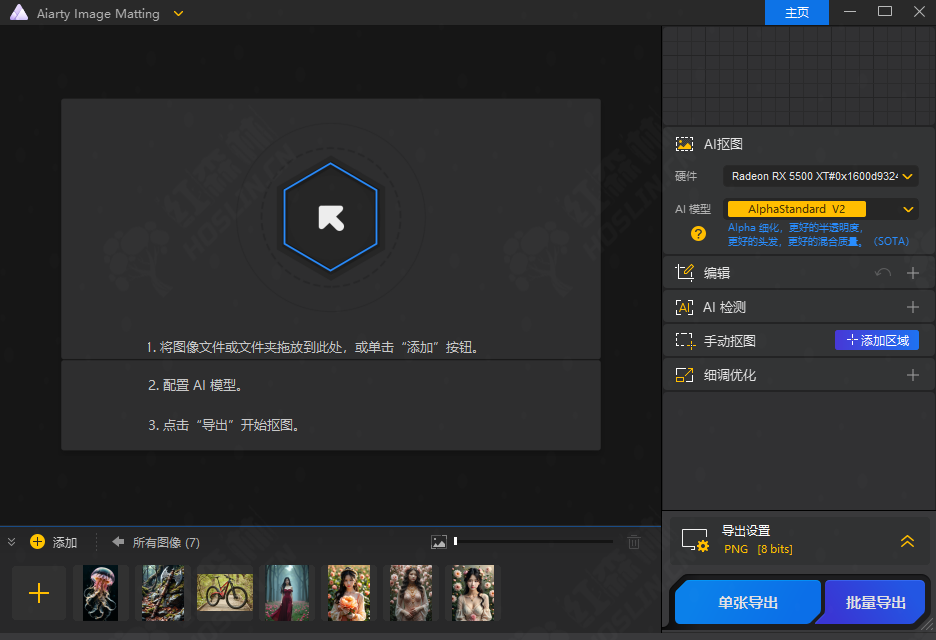Select the forest rocks thumbnail
The image size is (936, 640).
(162, 593)
